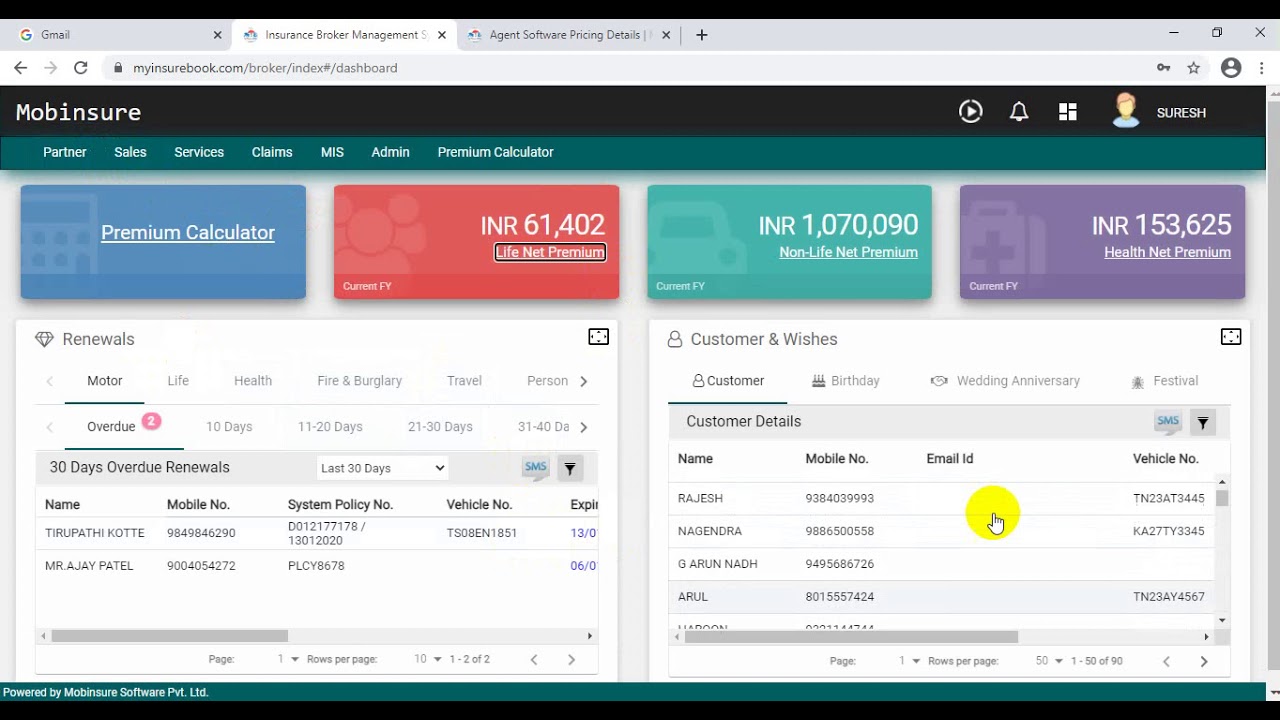
Task: Go to previous page in Renewals table
Action: click(x=534, y=659)
